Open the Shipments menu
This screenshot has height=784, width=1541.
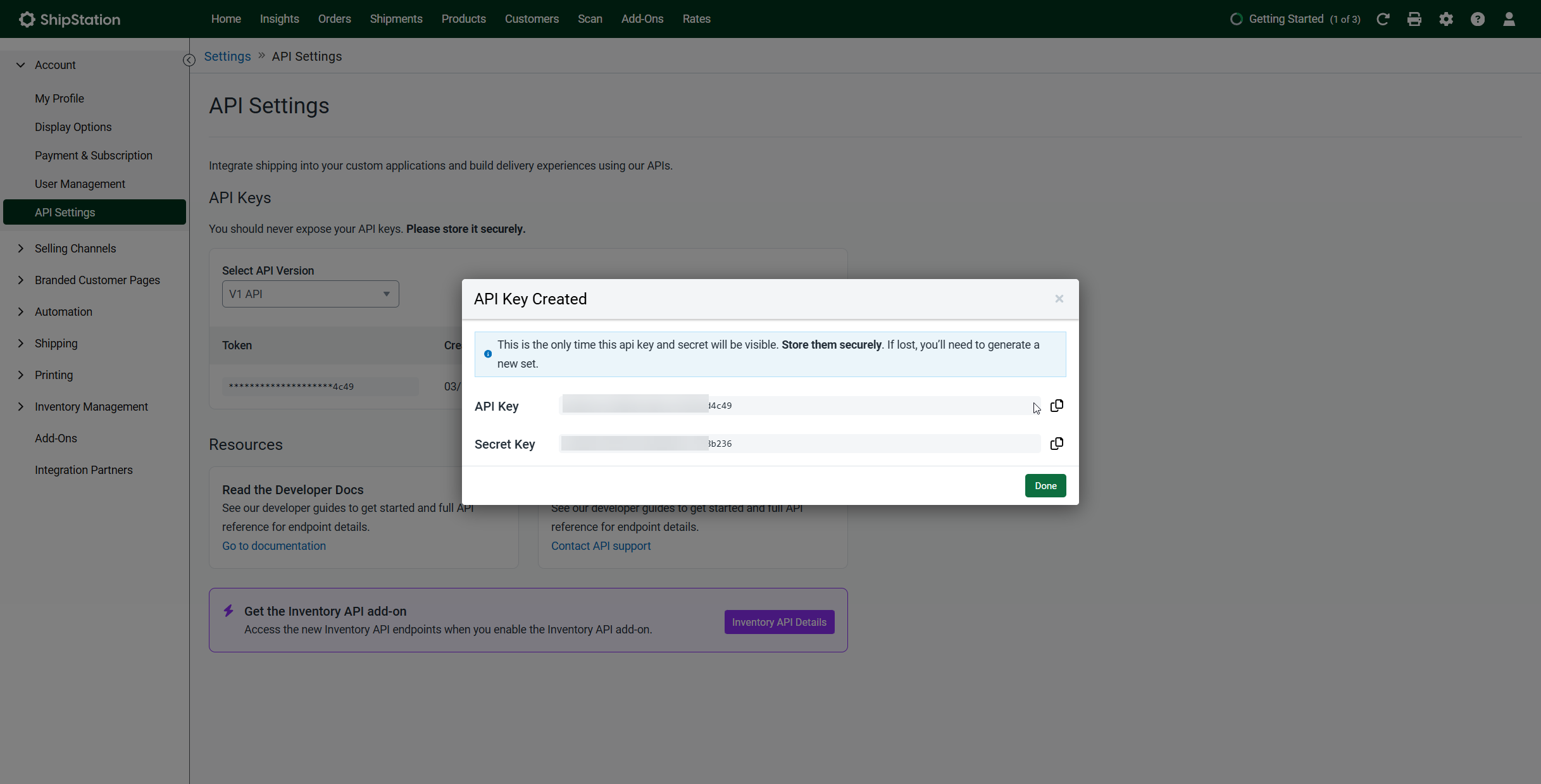pos(396,19)
